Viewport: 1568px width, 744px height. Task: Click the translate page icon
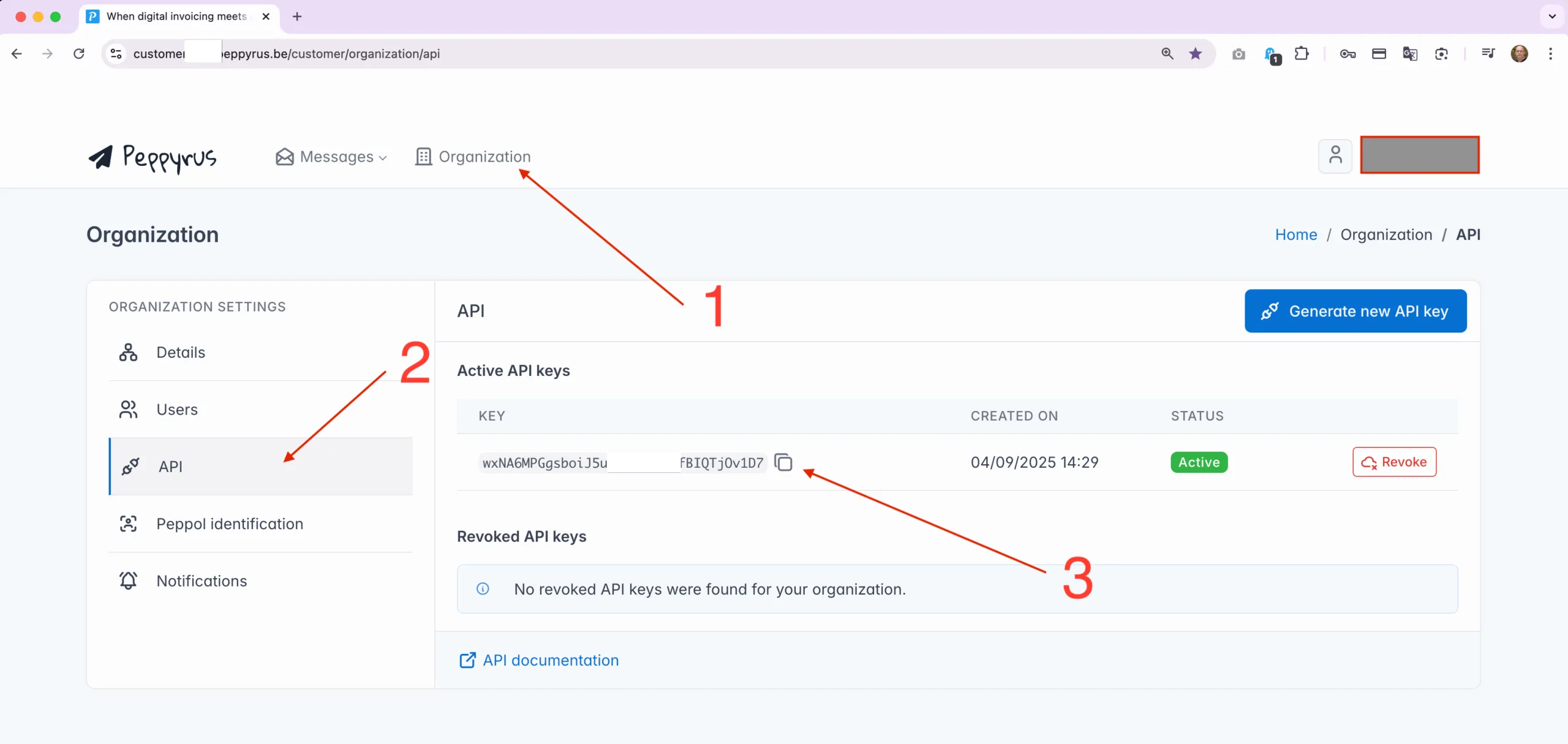pyautogui.click(x=1410, y=54)
